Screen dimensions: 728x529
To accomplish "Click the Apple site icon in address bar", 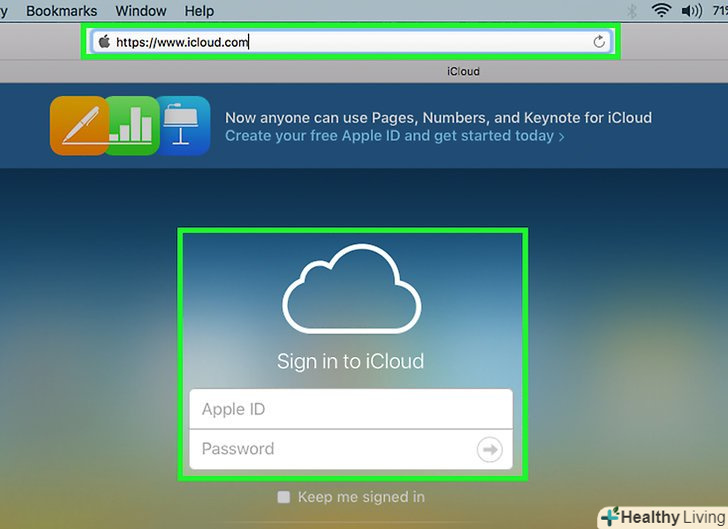I will (x=104, y=42).
